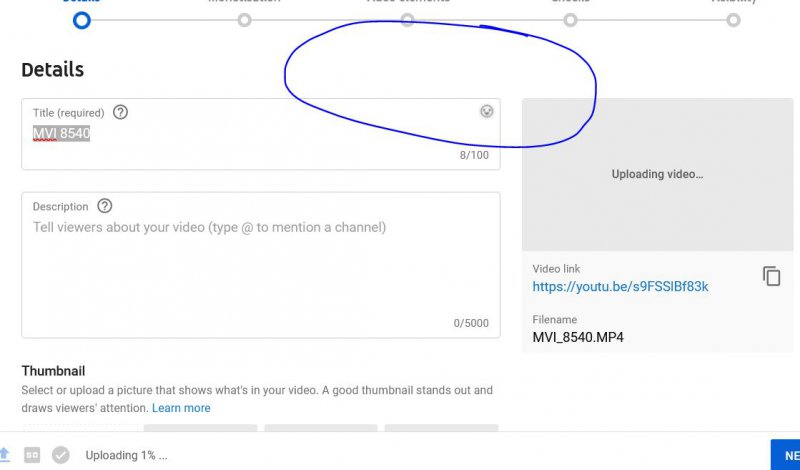Click the SD processing status icon

[32, 455]
